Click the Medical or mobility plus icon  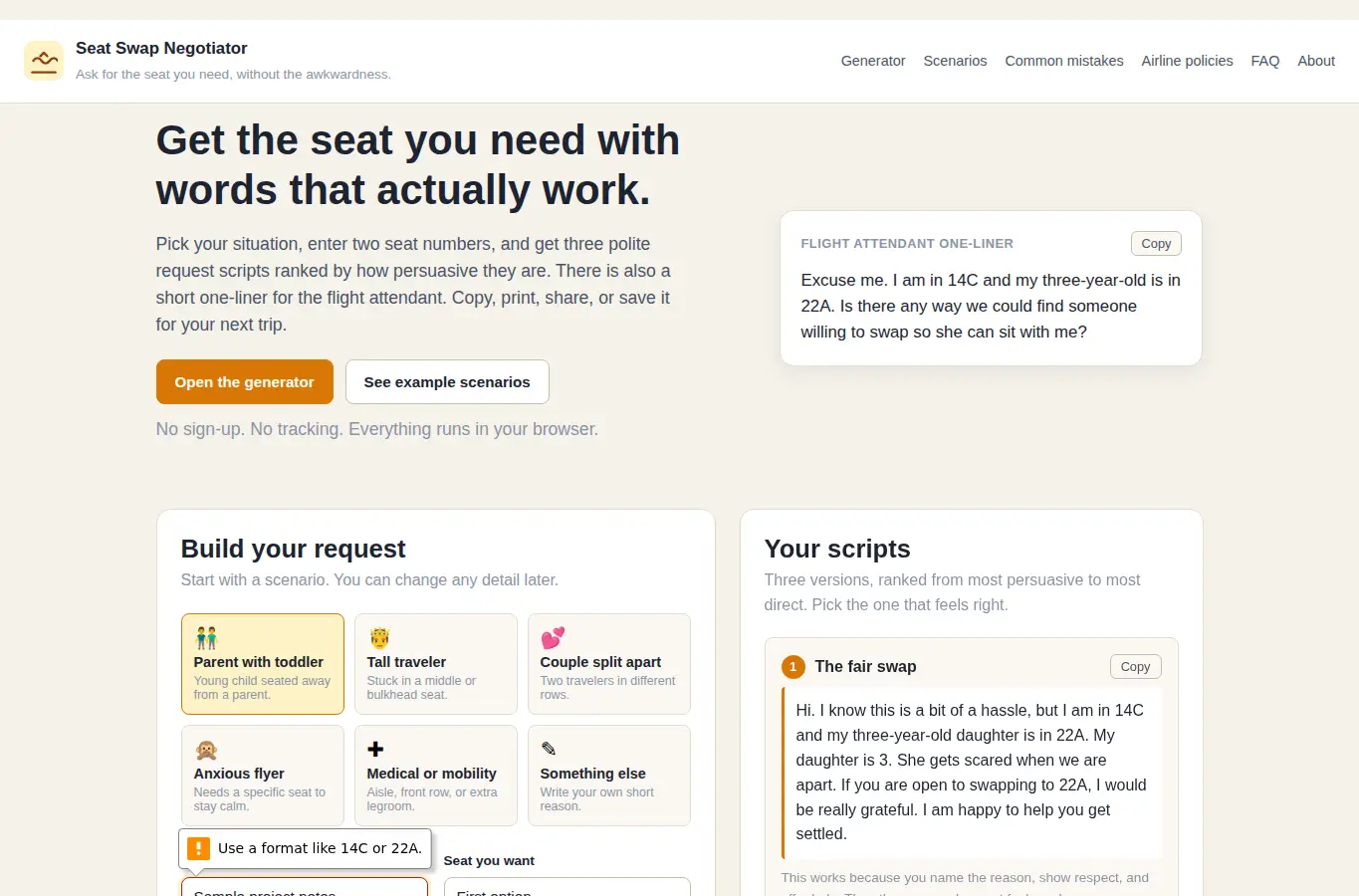(x=376, y=750)
